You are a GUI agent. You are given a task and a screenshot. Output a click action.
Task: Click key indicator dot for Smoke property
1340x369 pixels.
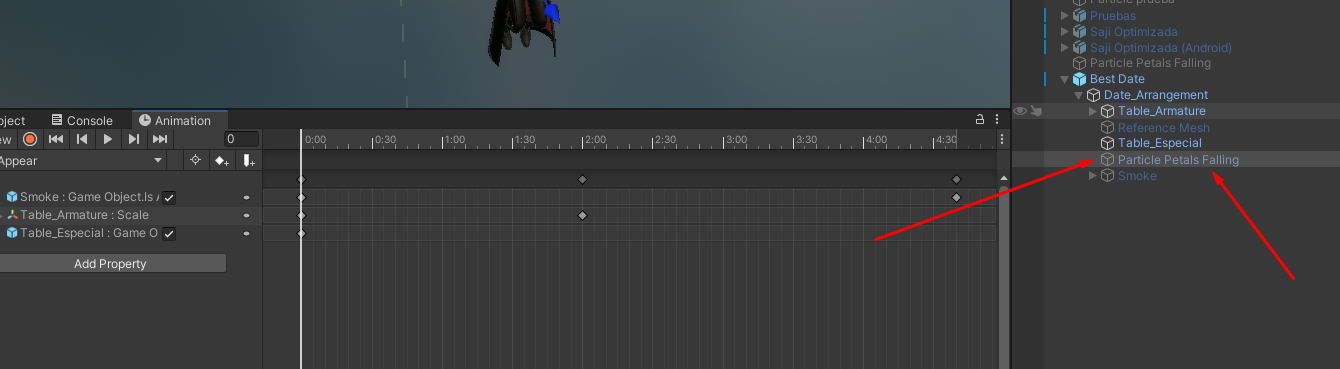(x=246, y=197)
